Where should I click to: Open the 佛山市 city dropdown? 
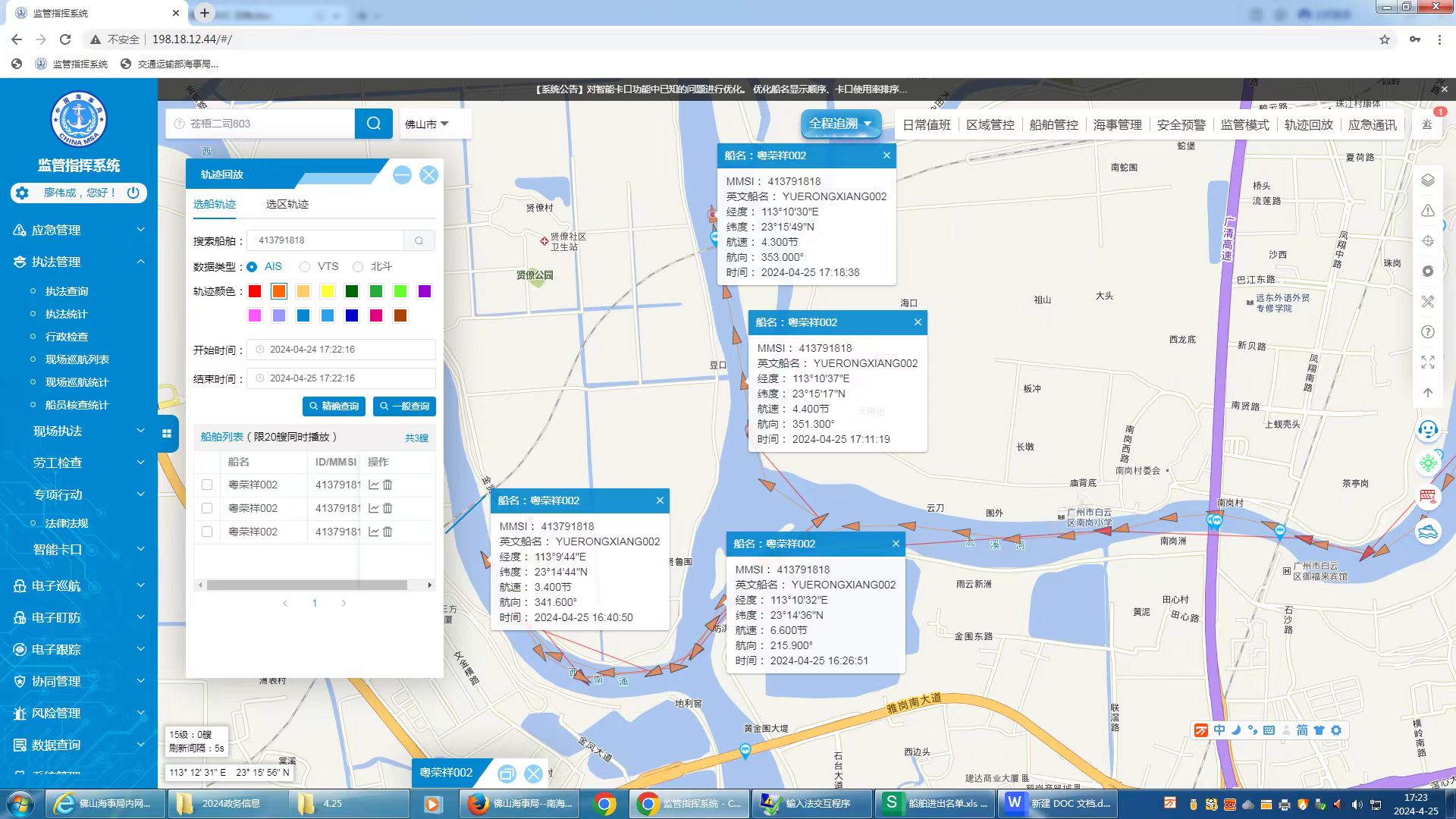pos(427,124)
